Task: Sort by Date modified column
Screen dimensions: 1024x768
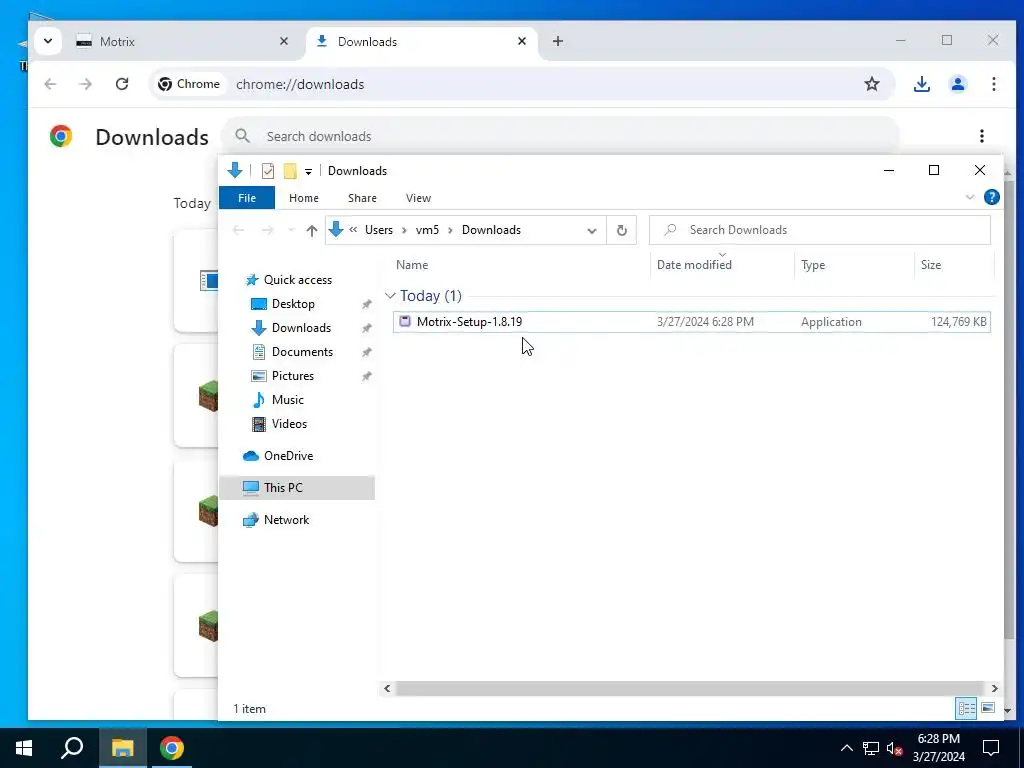Action: tap(694, 264)
